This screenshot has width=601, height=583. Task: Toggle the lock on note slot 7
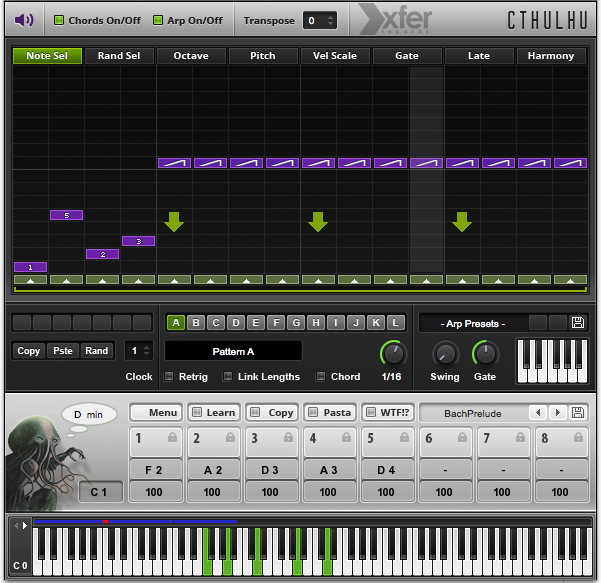coord(520,437)
